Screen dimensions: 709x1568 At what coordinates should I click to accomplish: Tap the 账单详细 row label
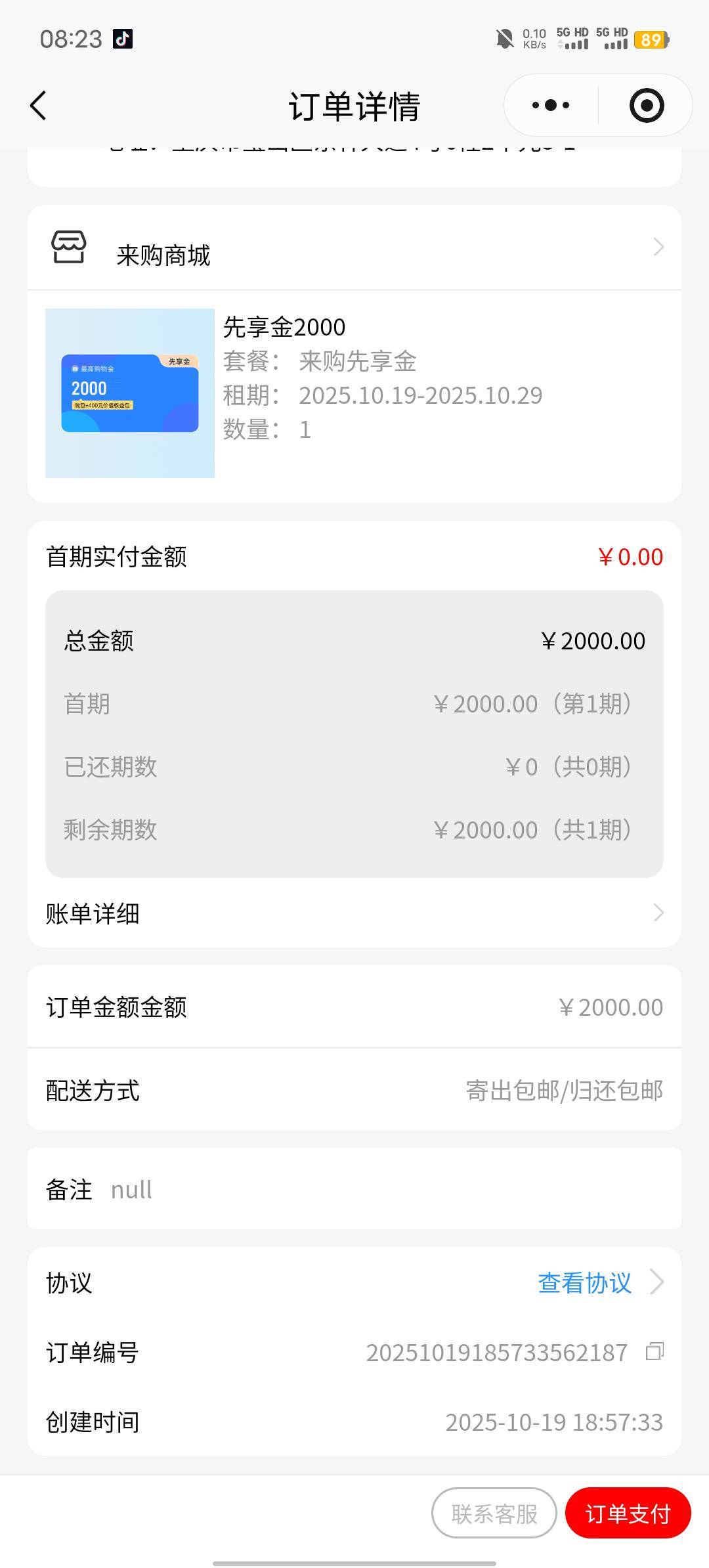click(x=93, y=913)
